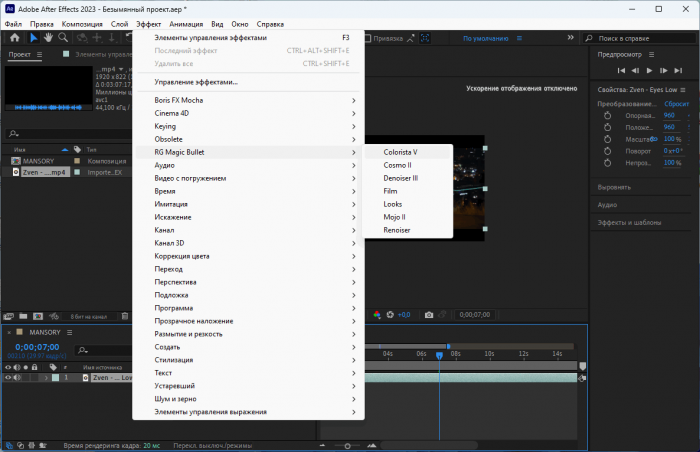Image resolution: width=700 pixels, height=452 pixels.
Task: Select Denoiser III effect
Action: tap(401, 178)
